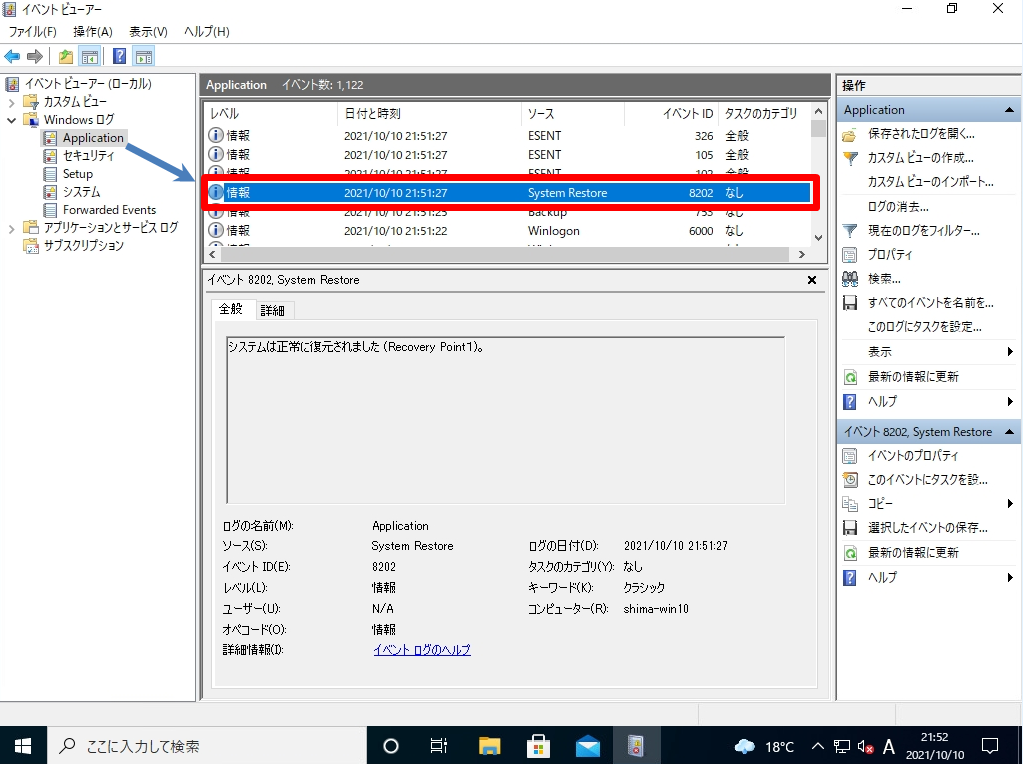The image size is (1023, 764).
Task: Close the event 8202 preview pane
Action: tap(812, 280)
